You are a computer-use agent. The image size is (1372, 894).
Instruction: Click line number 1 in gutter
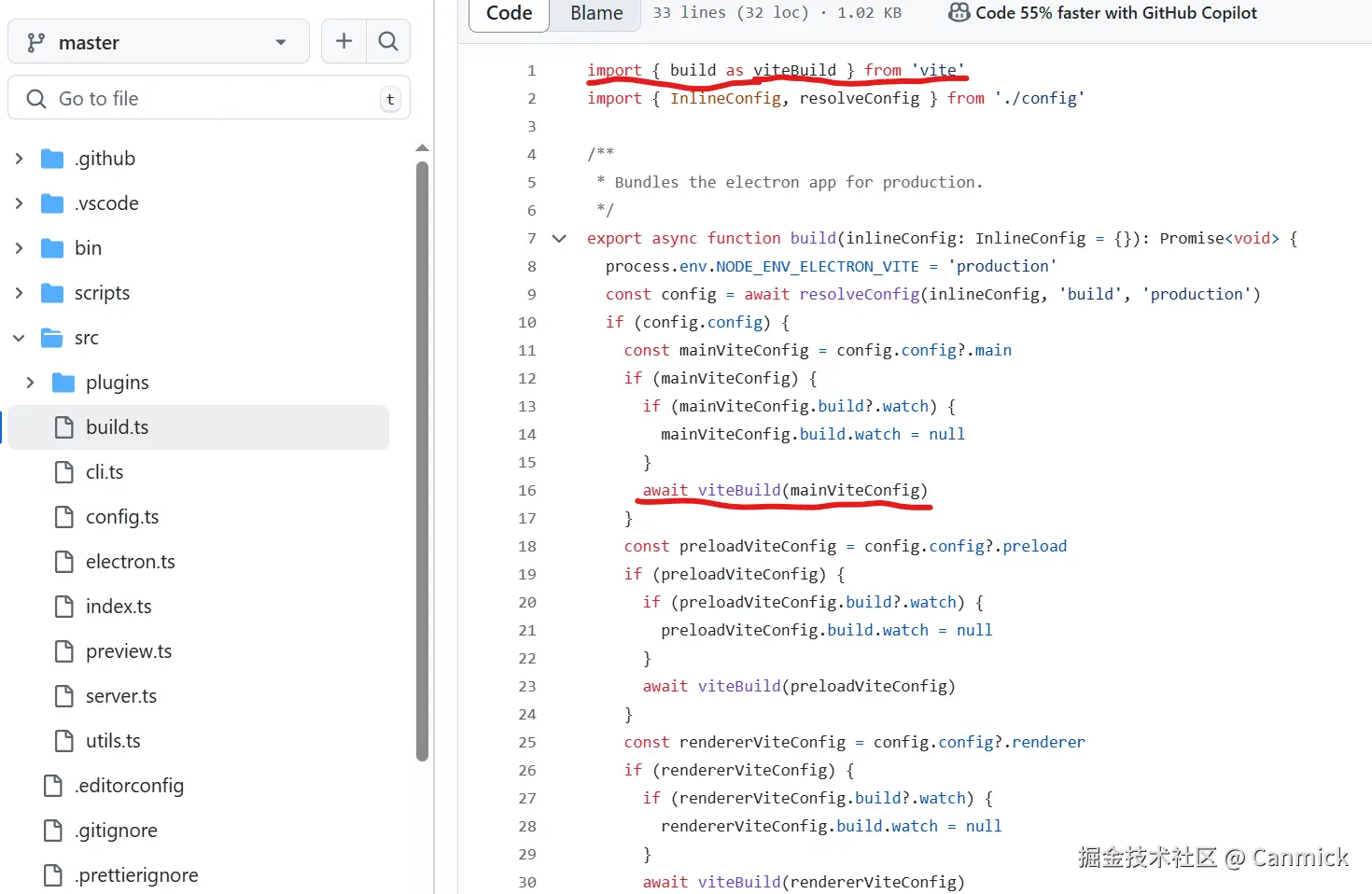[x=531, y=71]
